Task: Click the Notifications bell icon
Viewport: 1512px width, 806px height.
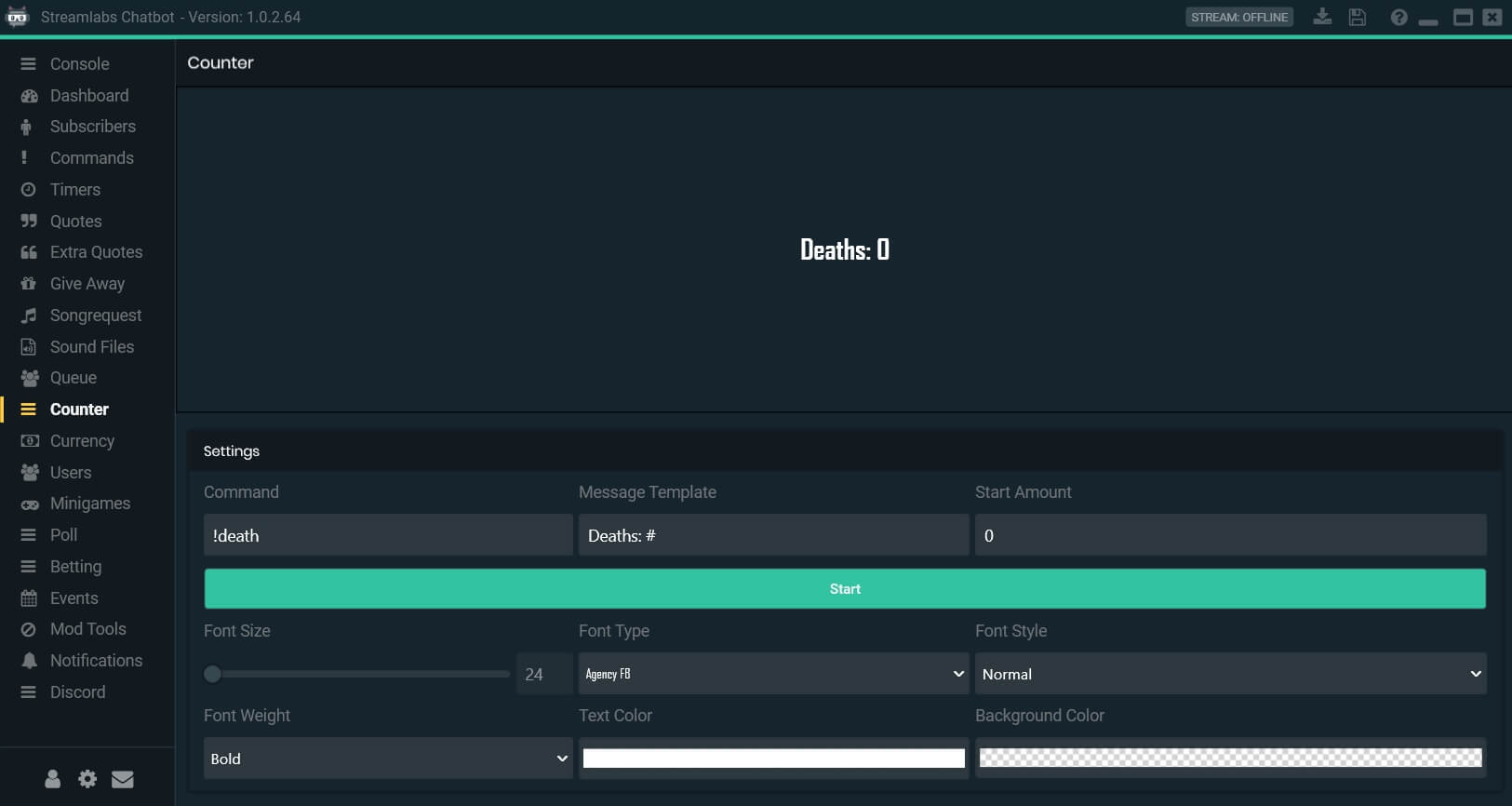Action: pos(29,661)
